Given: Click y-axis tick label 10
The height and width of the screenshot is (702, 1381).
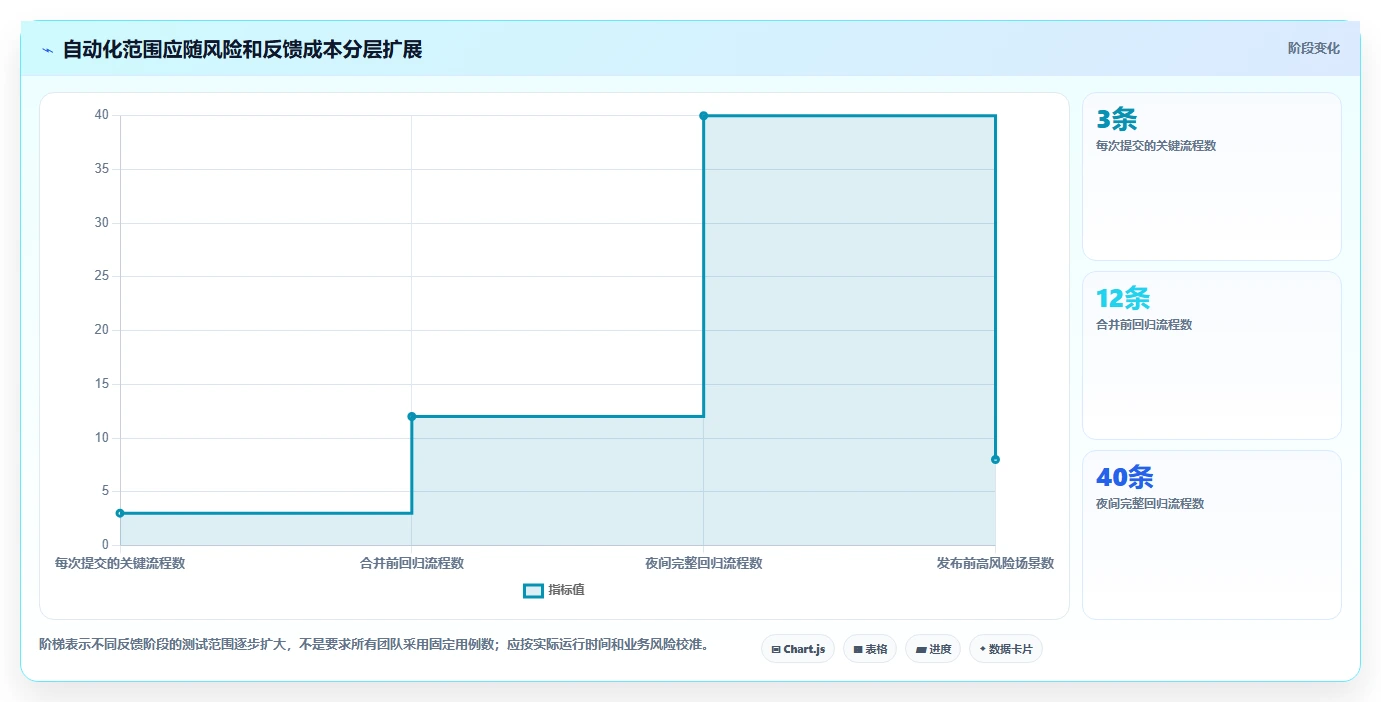Looking at the screenshot, I should pyautogui.click(x=102, y=438).
